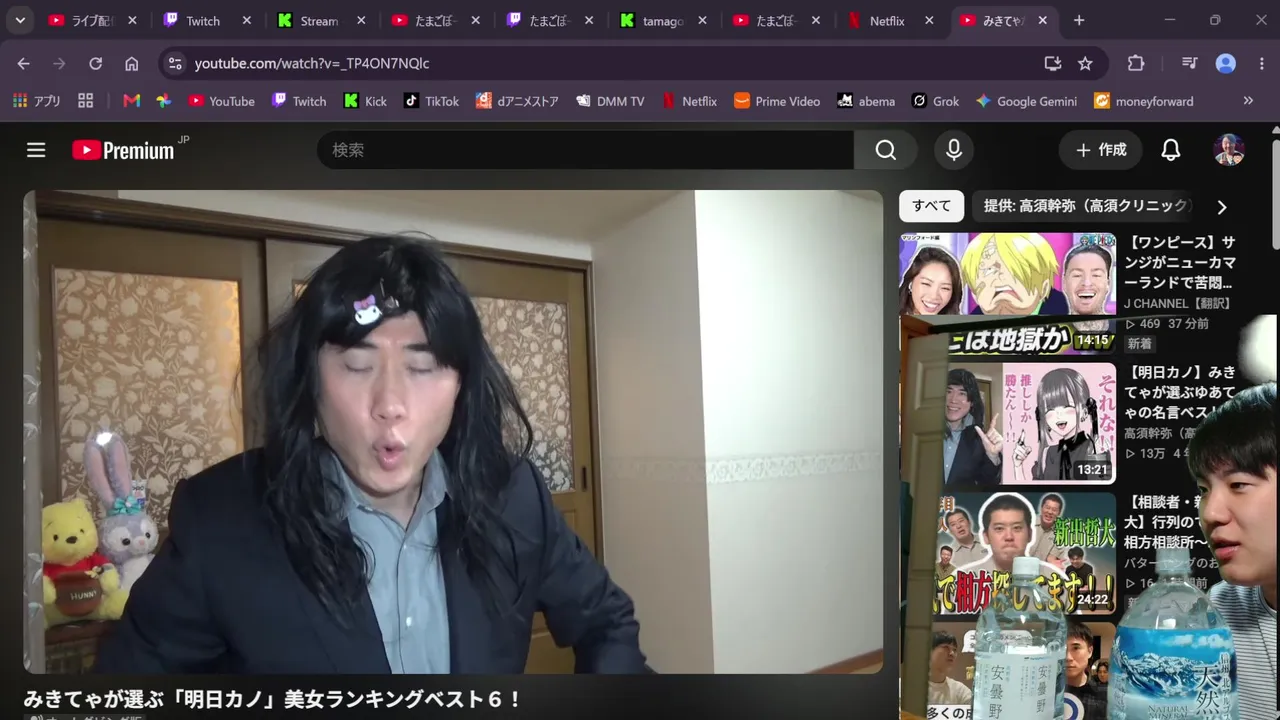Open the dアニメストア bookmark
This screenshot has width=1280, height=720.
point(517,101)
